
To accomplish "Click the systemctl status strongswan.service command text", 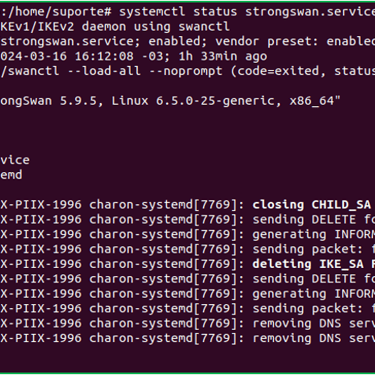I will click(x=247, y=12).
